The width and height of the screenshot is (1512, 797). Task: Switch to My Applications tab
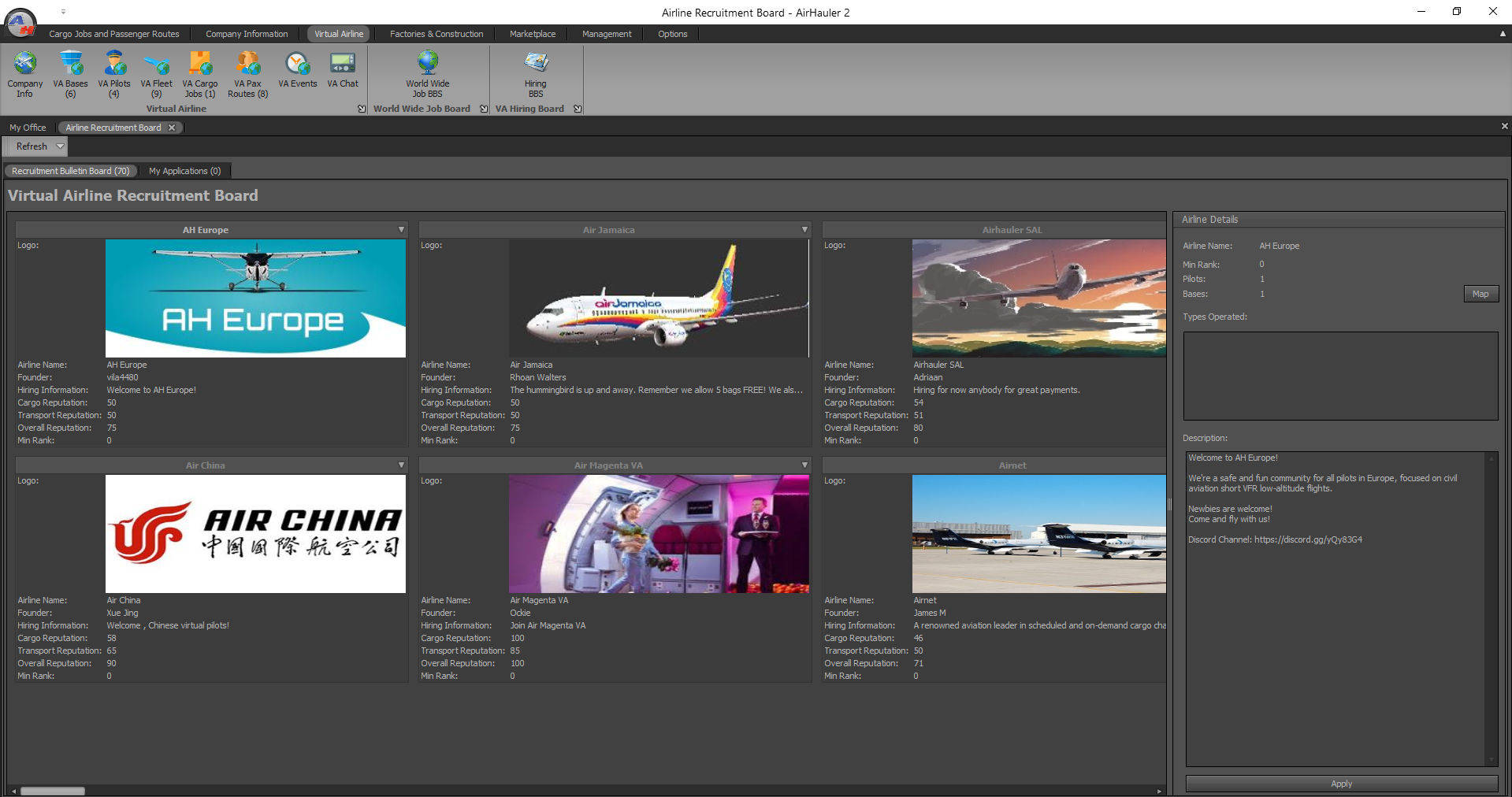(x=184, y=171)
